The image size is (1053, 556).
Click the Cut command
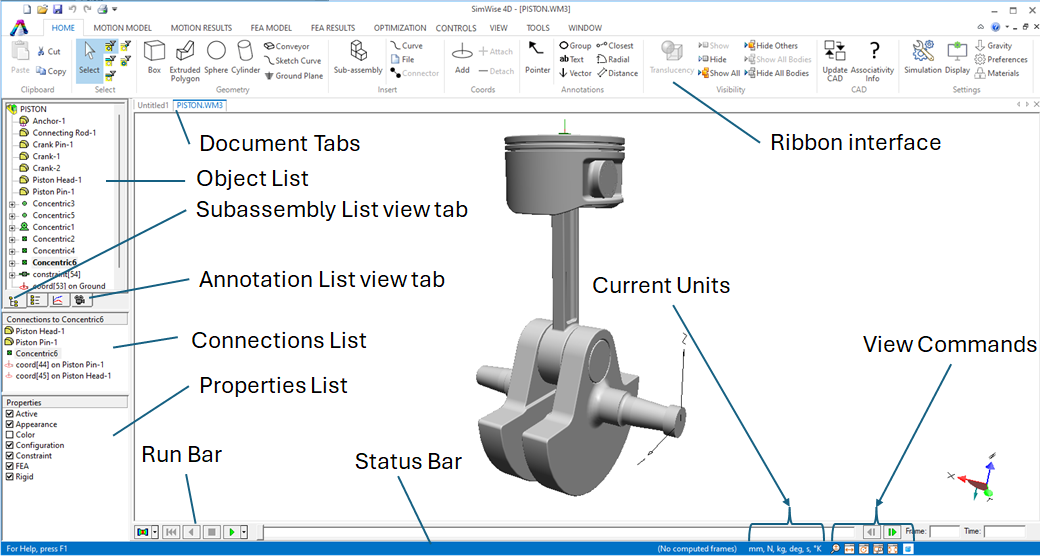(49, 51)
